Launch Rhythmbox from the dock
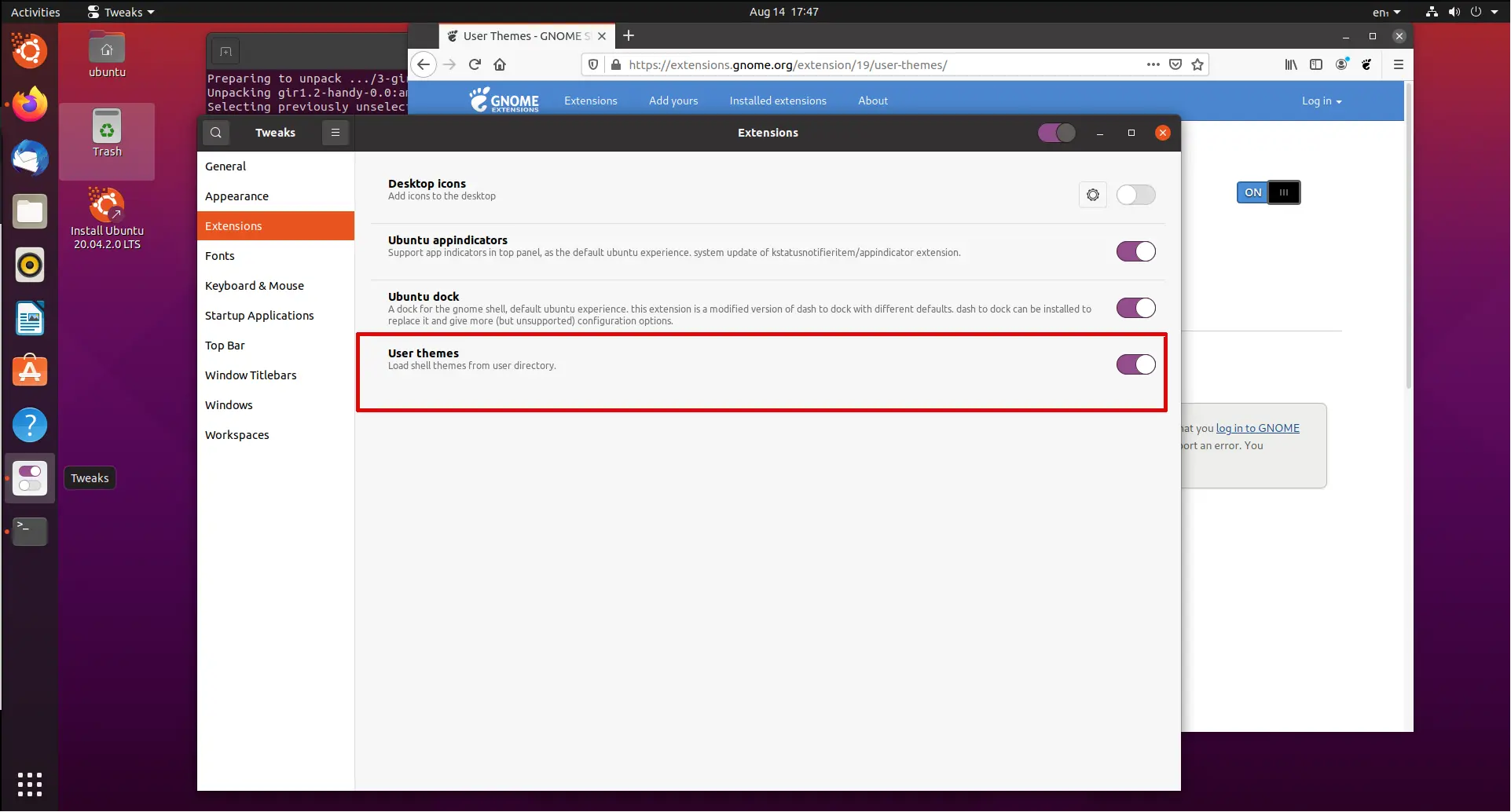 click(x=30, y=265)
